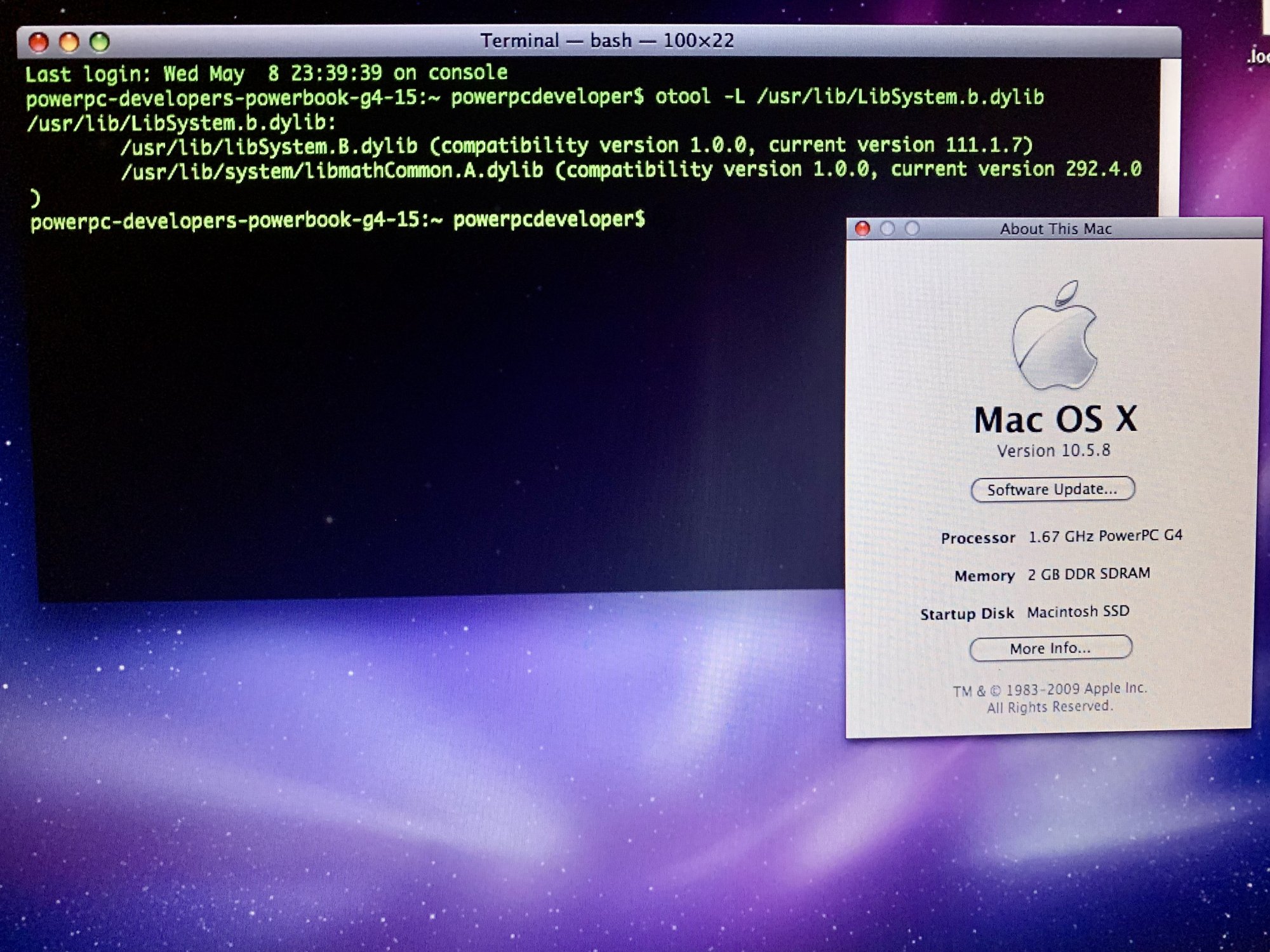Viewport: 1270px width, 952px height.
Task: Toggle the Version 10.5.8 text to show build
Action: [x=1053, y=451]
